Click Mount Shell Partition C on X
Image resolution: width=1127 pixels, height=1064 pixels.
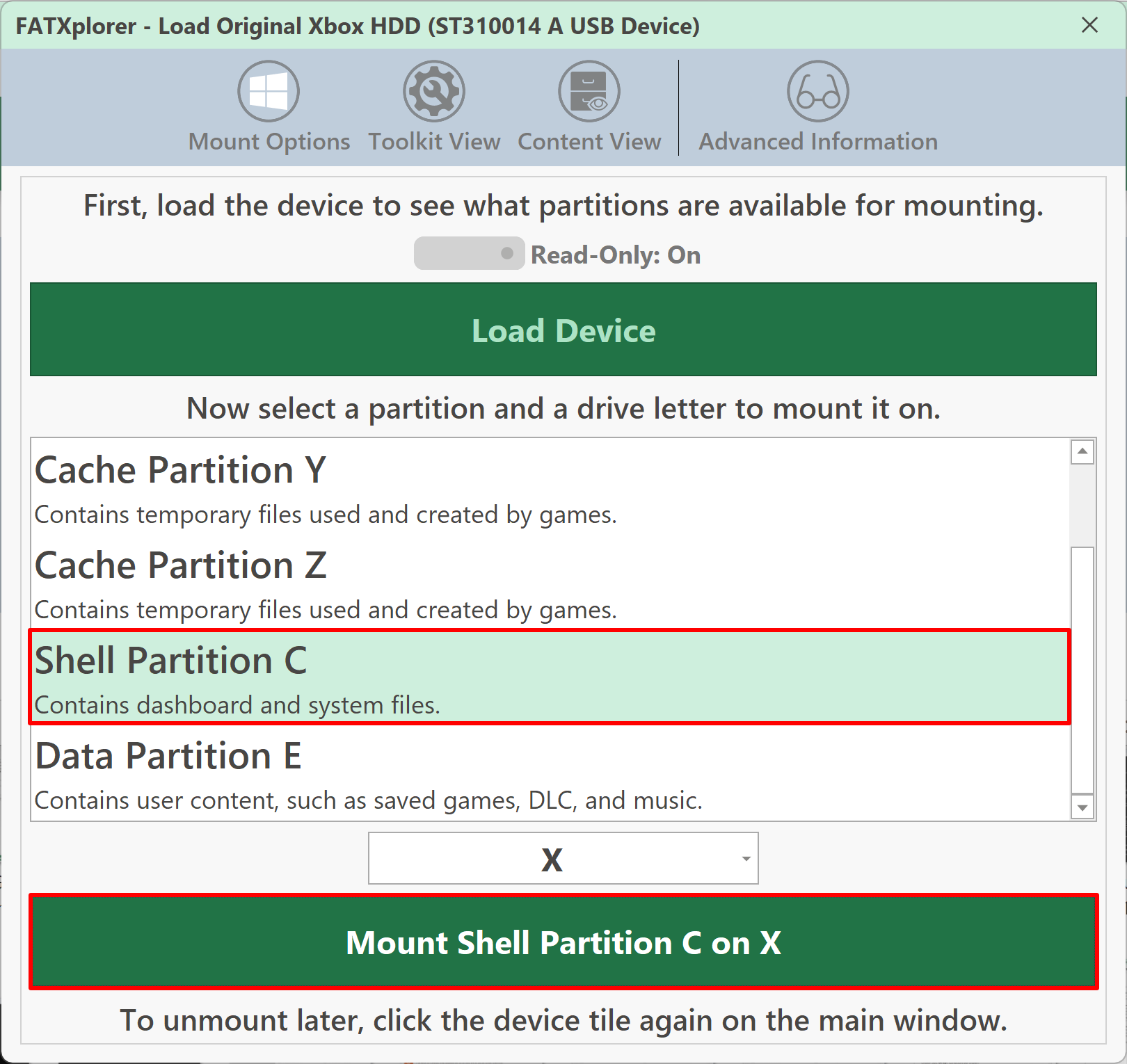point(563,942)
